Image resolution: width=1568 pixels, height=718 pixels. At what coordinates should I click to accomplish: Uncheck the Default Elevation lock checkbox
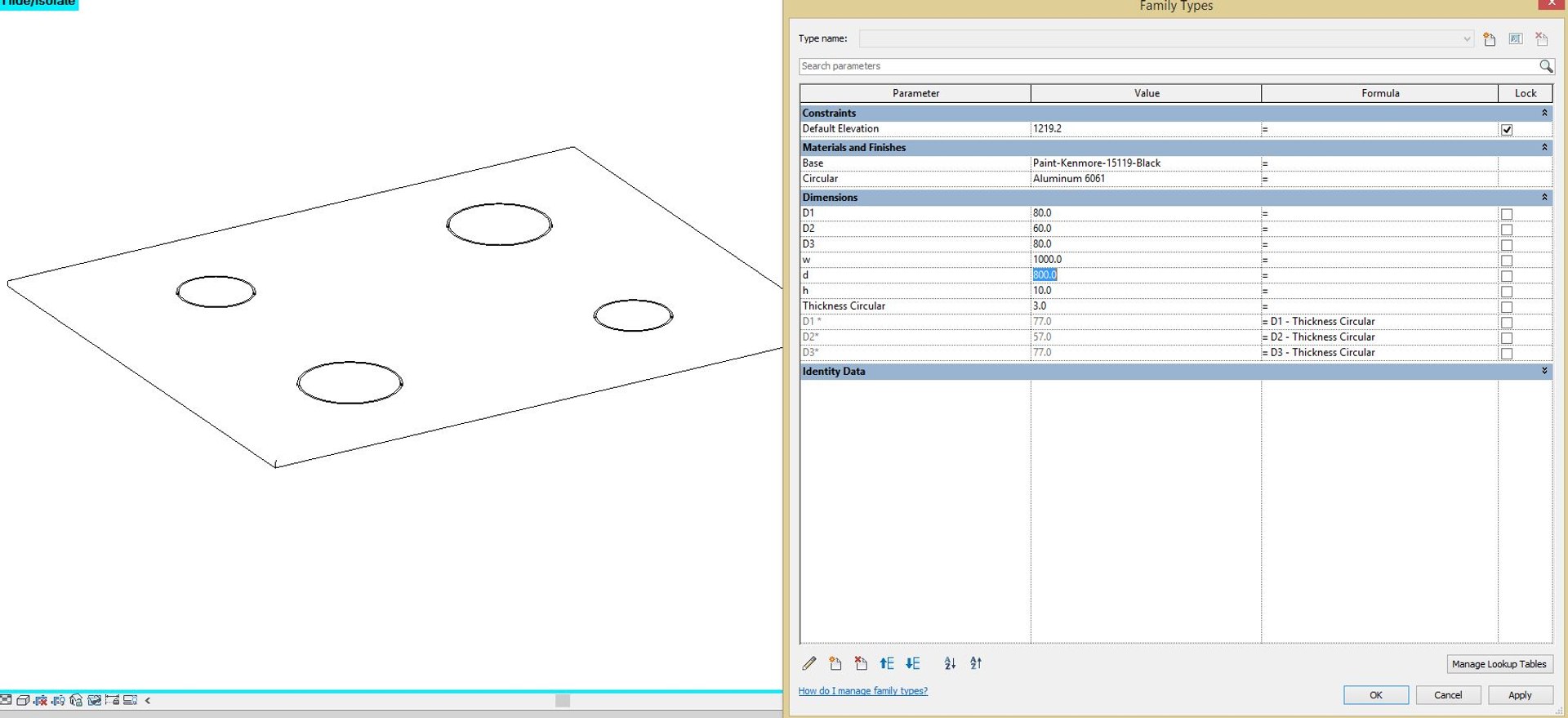coord(1507,129)
